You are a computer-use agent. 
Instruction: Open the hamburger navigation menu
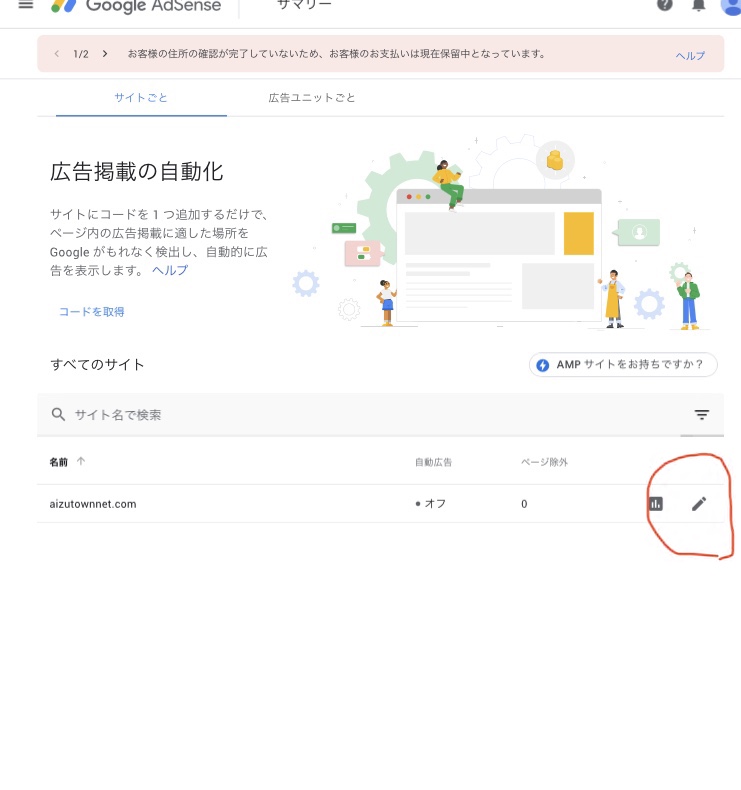point(26,5)
